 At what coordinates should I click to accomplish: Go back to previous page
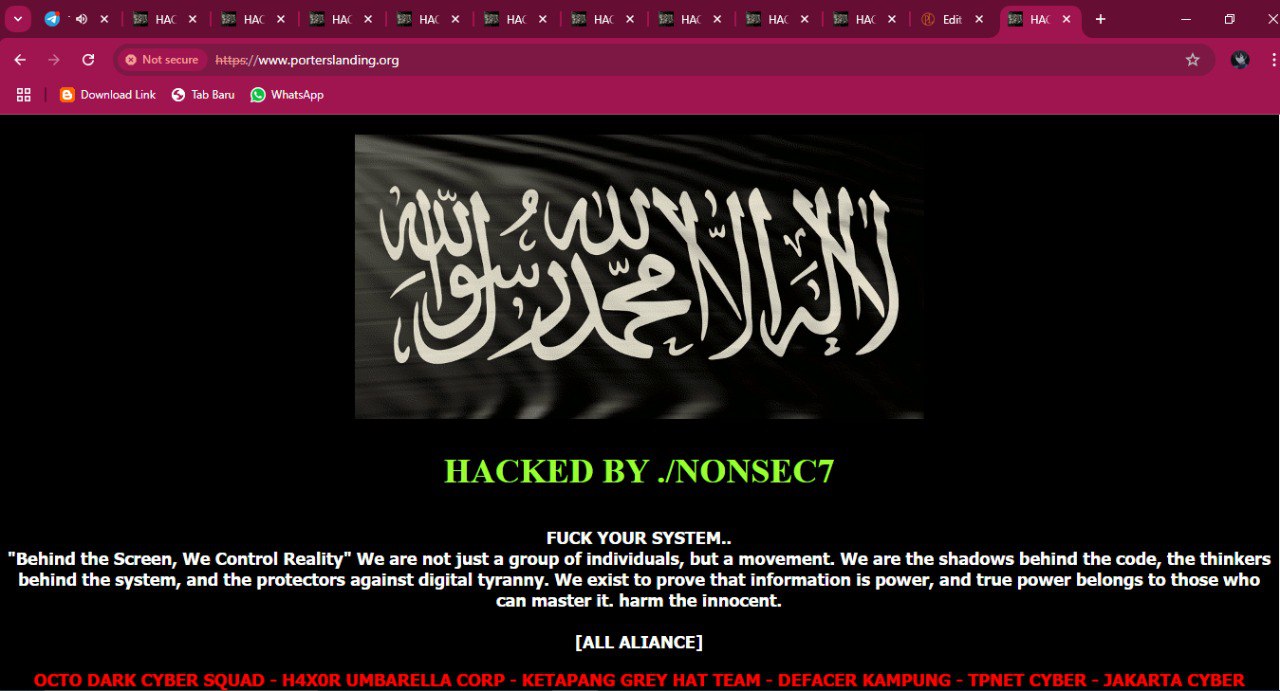(x=20, y=60)
